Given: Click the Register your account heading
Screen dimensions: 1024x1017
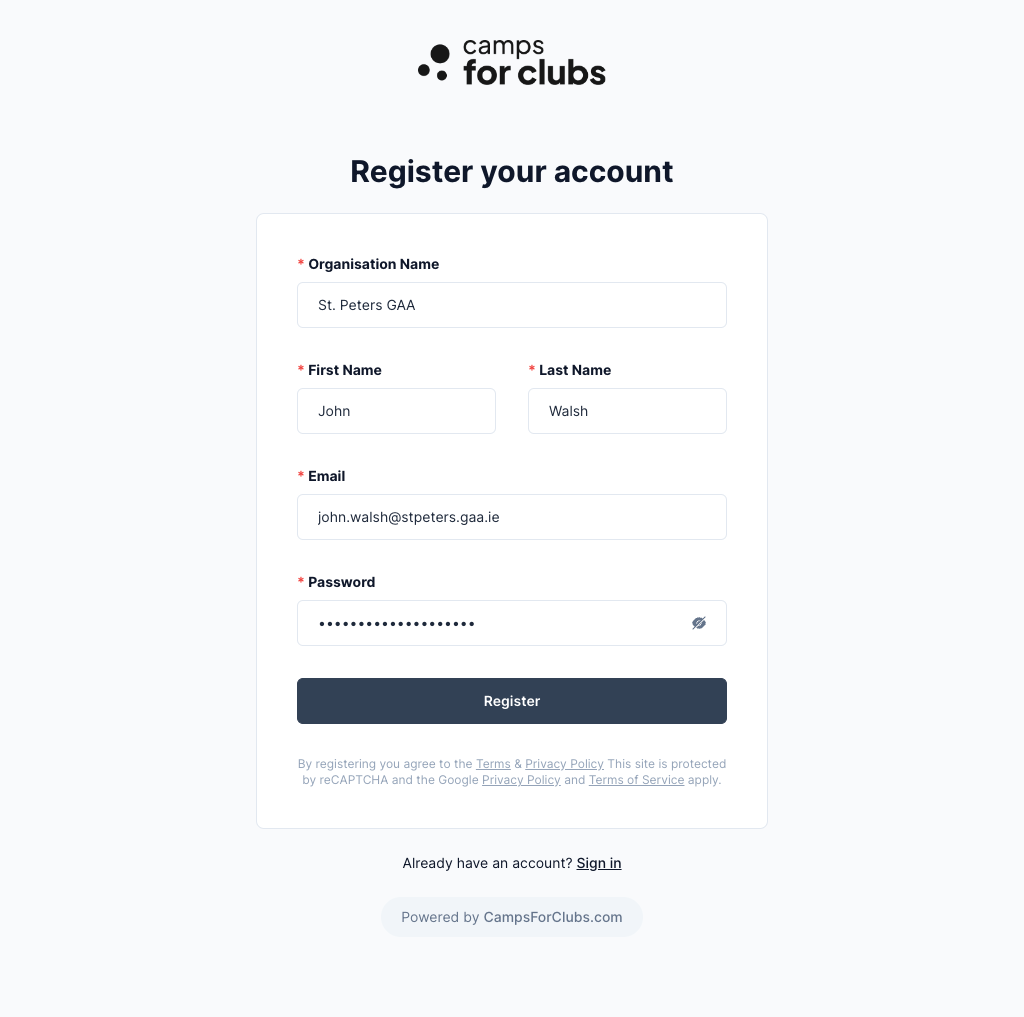Looking at the screenshot, I should pos(512,172).
